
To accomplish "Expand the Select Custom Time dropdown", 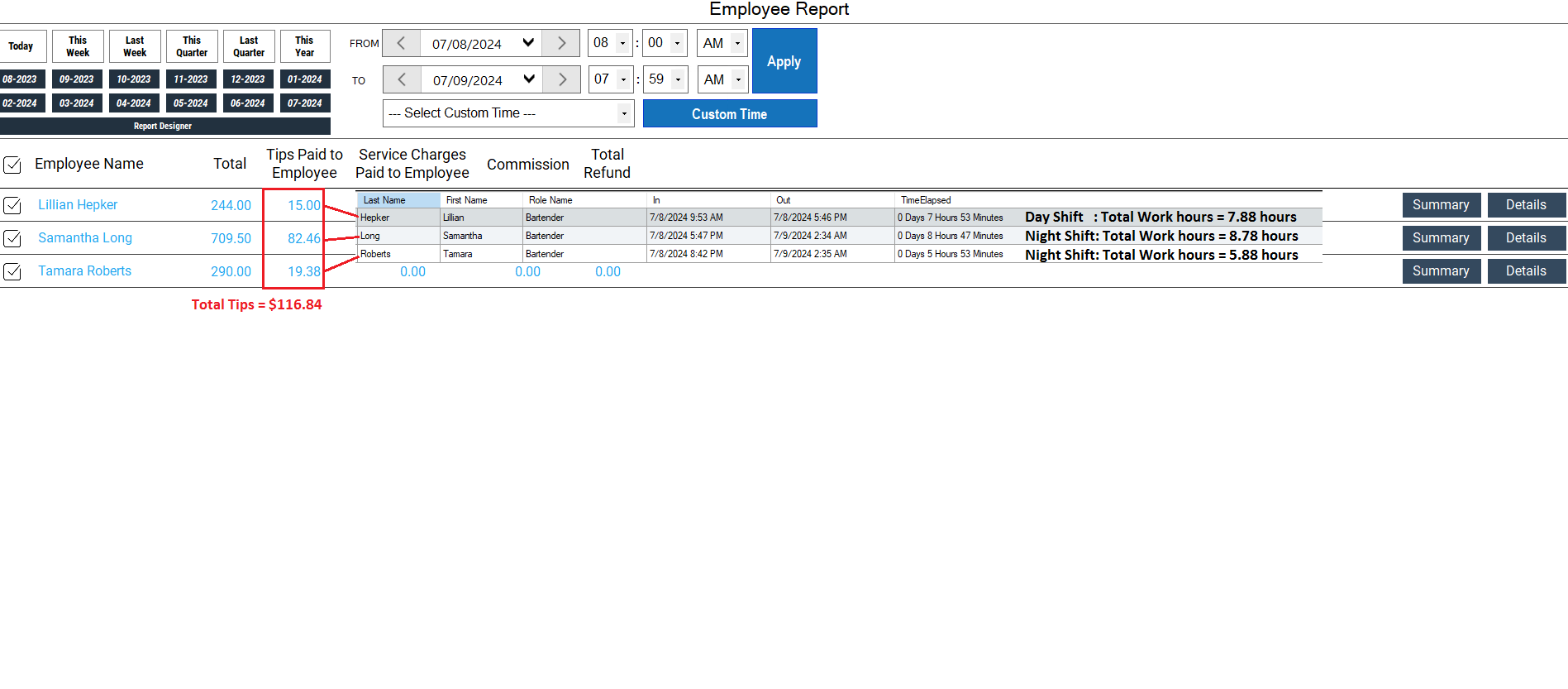I will [624, 113].
